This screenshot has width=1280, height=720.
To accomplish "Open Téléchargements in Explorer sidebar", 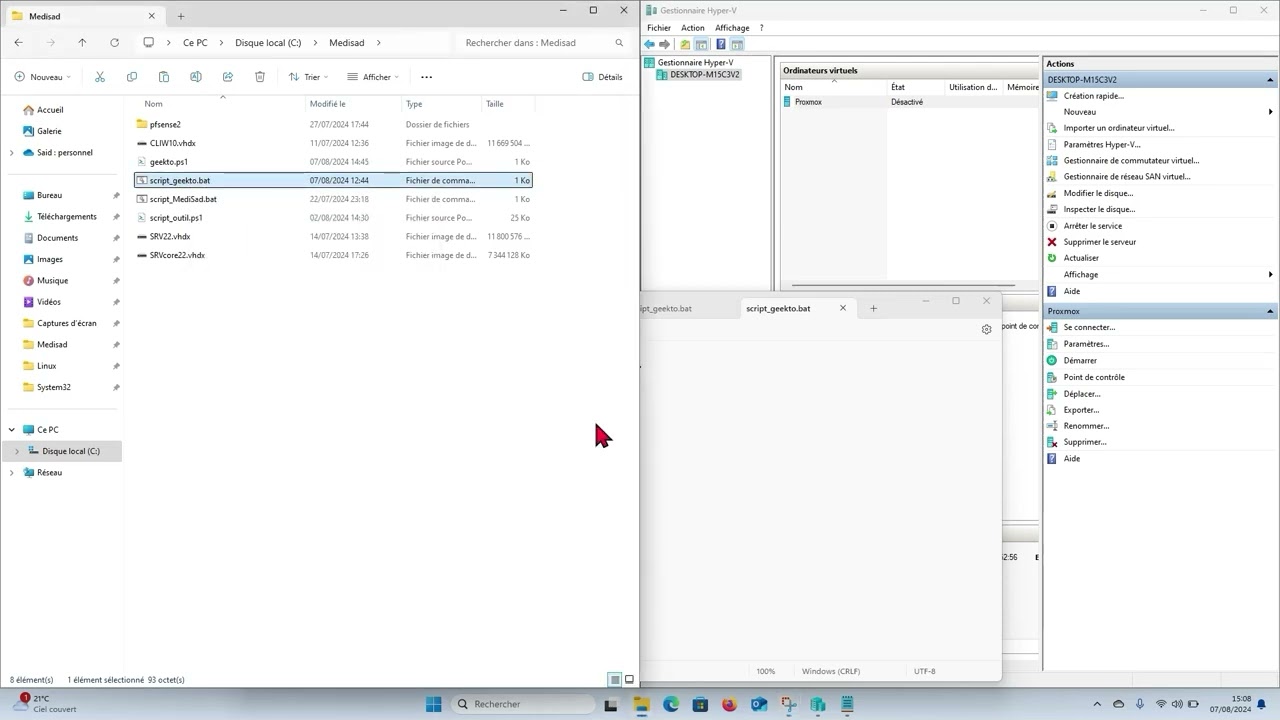I will (66, 217).
